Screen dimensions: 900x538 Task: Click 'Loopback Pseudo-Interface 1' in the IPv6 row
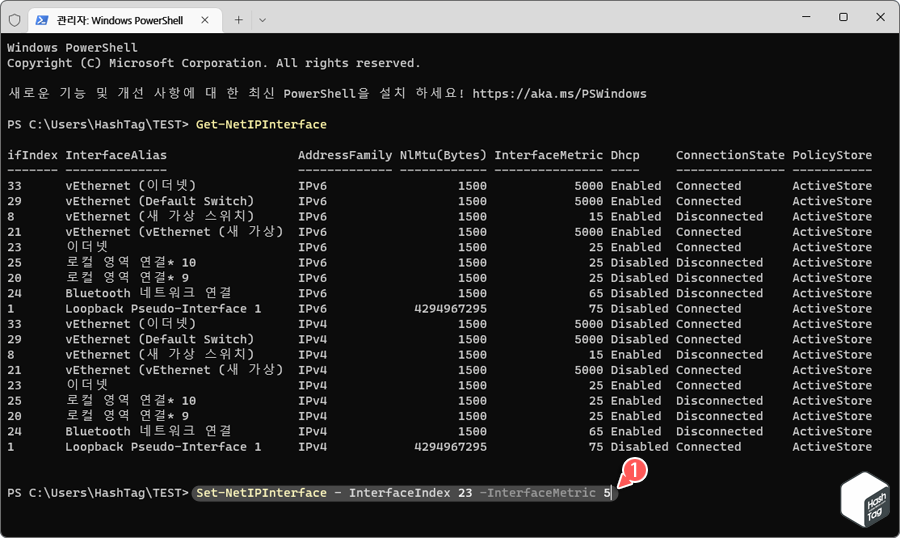(163, 308)
